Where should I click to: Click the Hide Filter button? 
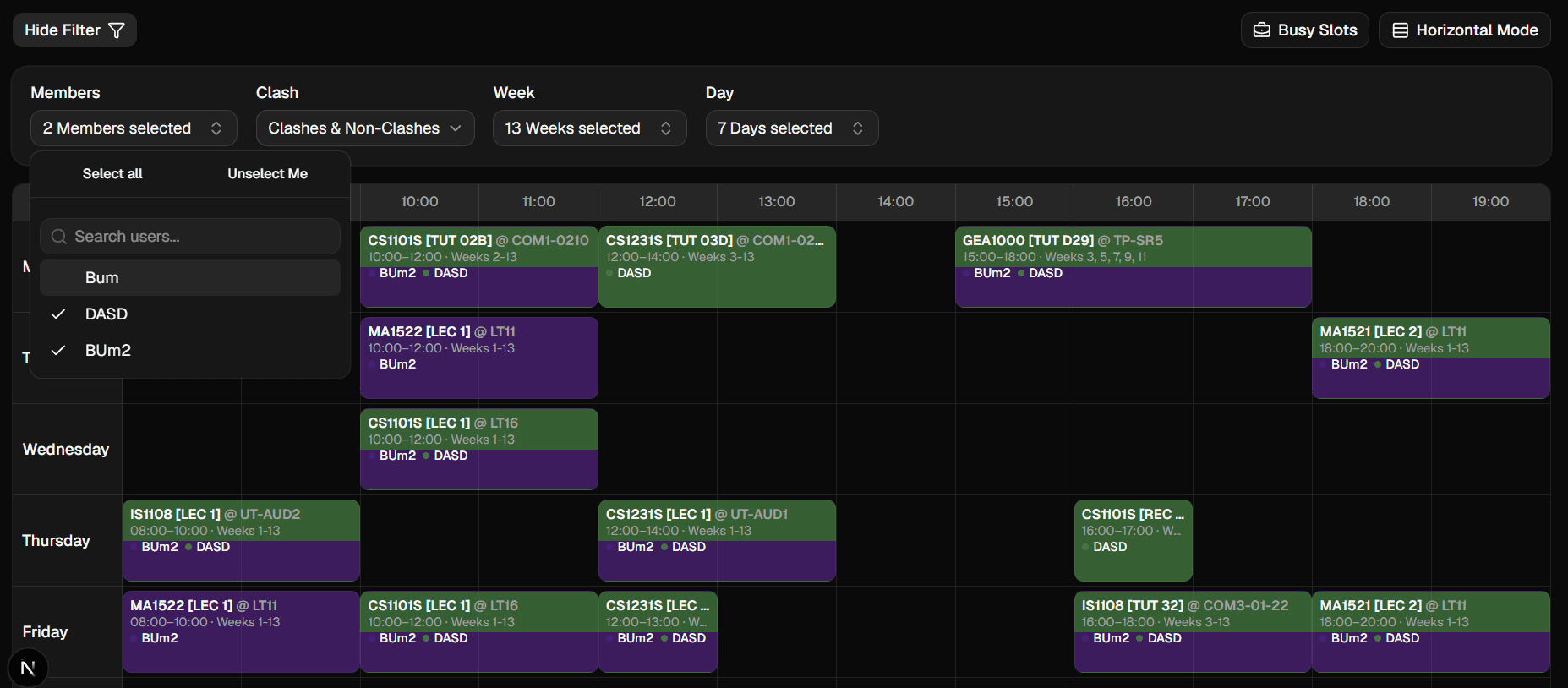click(x=74, y=30)
